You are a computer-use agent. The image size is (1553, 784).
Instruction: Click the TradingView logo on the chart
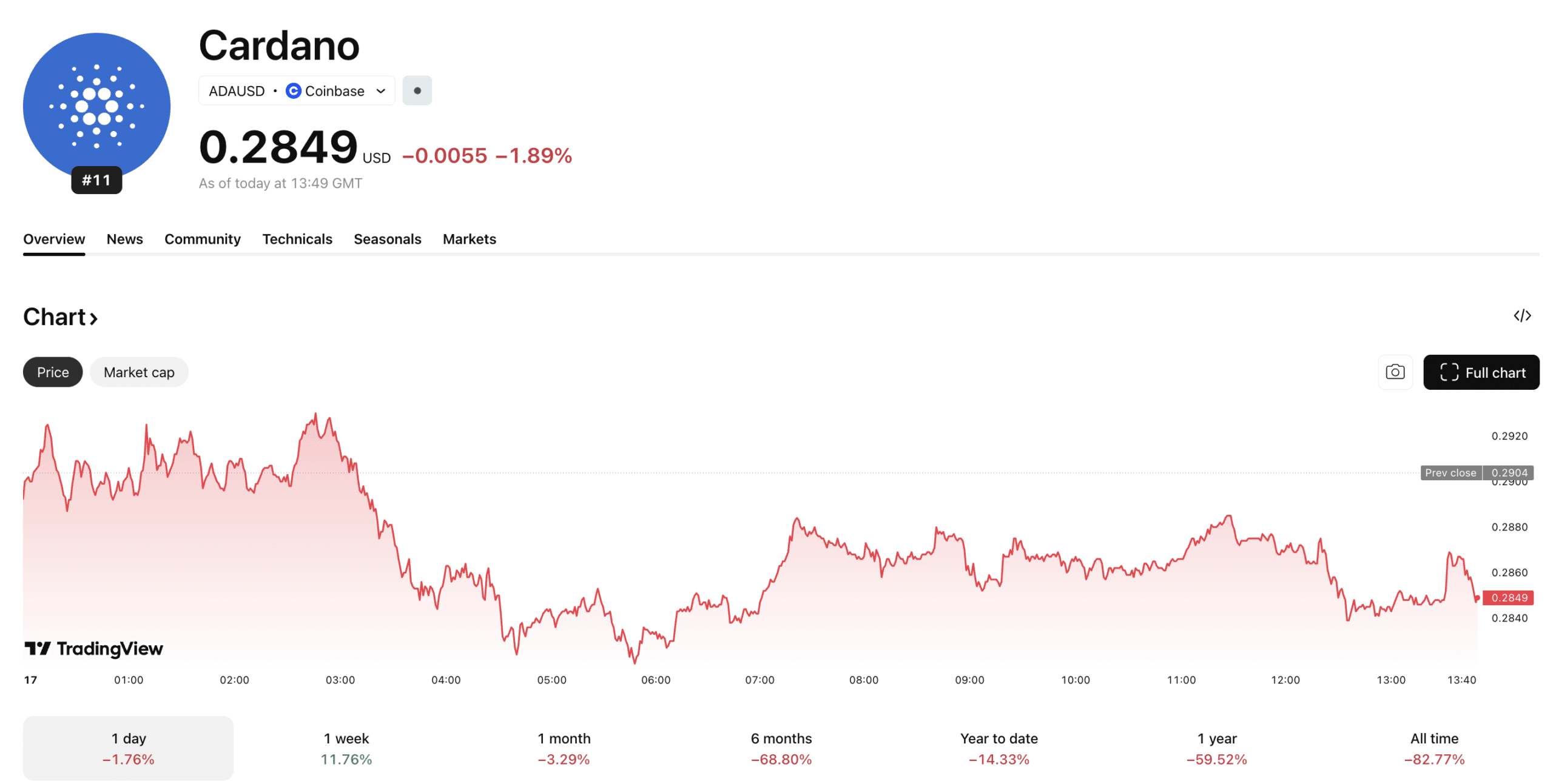pos(92,648)
